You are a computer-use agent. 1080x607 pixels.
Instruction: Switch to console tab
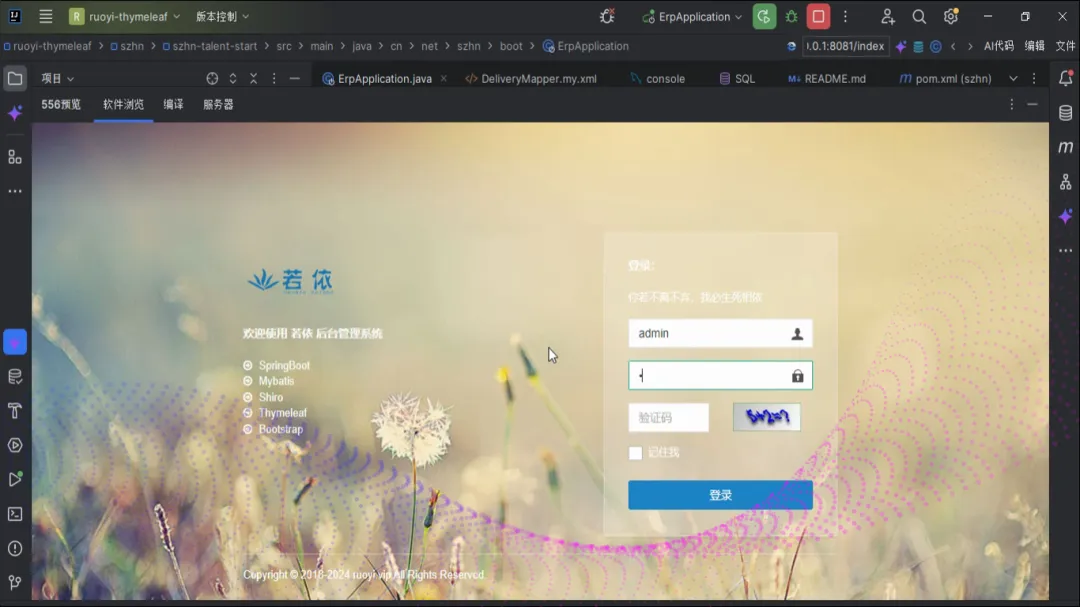pos(658,79)
